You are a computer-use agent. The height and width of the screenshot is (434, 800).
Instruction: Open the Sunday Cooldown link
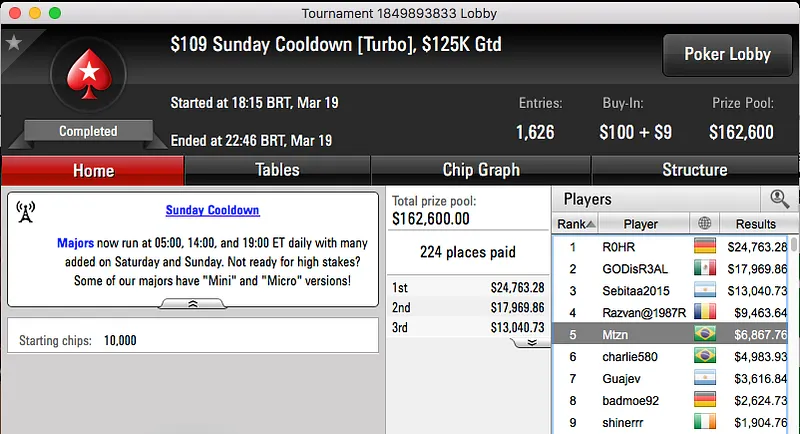click(212, 211)
